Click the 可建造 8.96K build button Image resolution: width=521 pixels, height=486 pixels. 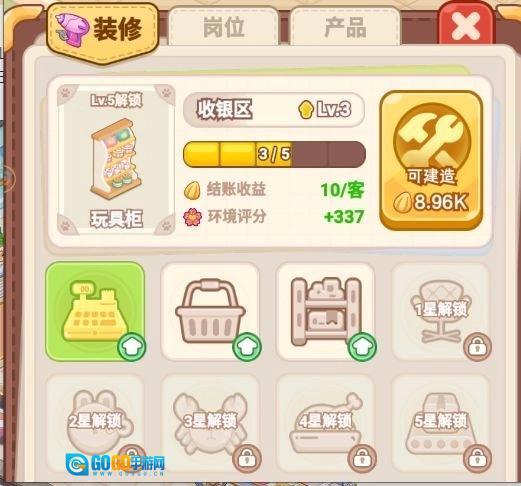coord(431,161)
